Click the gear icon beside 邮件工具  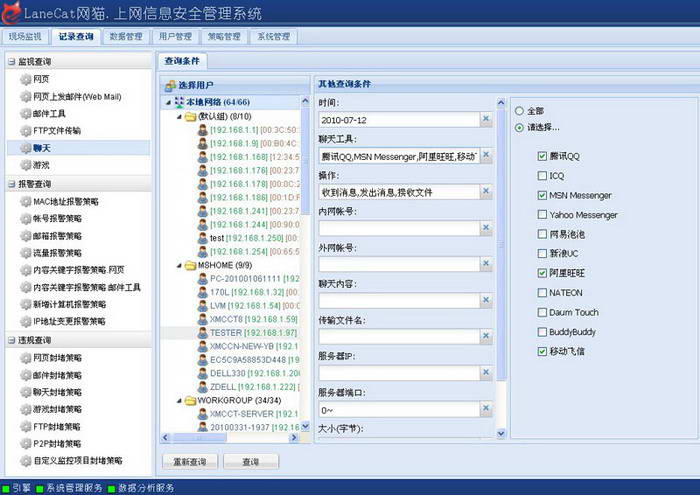pos(26,114)
